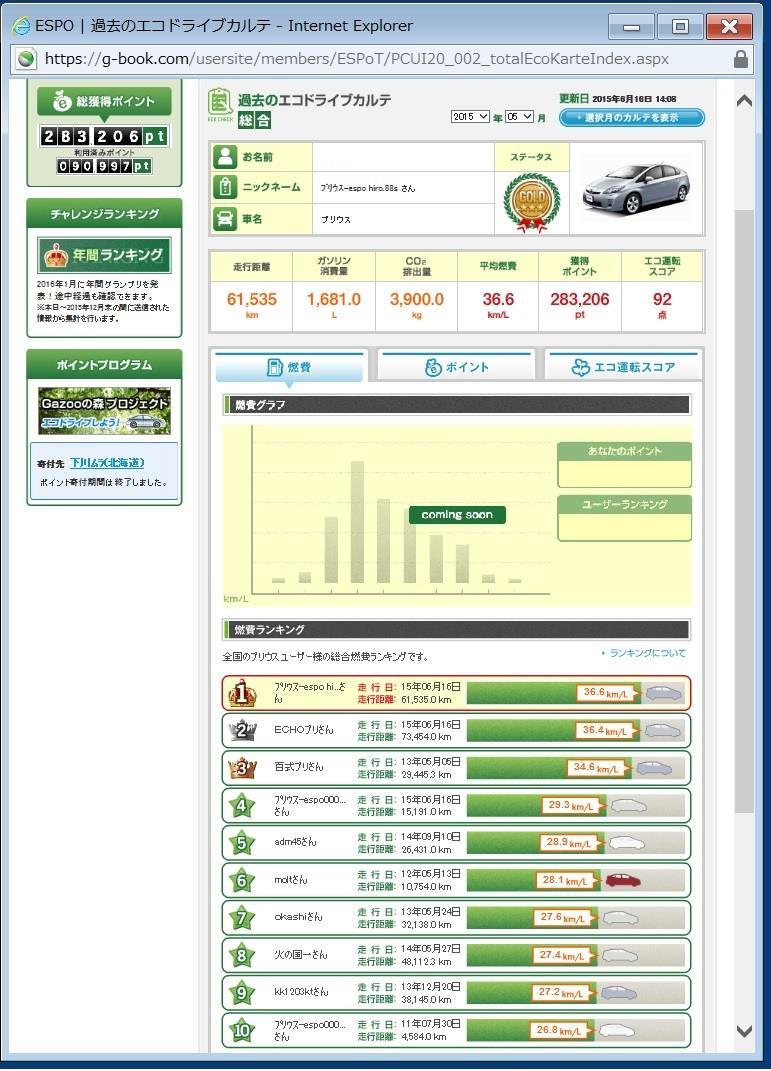The image size is (771, 1071).
Task: Minimize the Internet Explorer window
Action: (631, 27)
